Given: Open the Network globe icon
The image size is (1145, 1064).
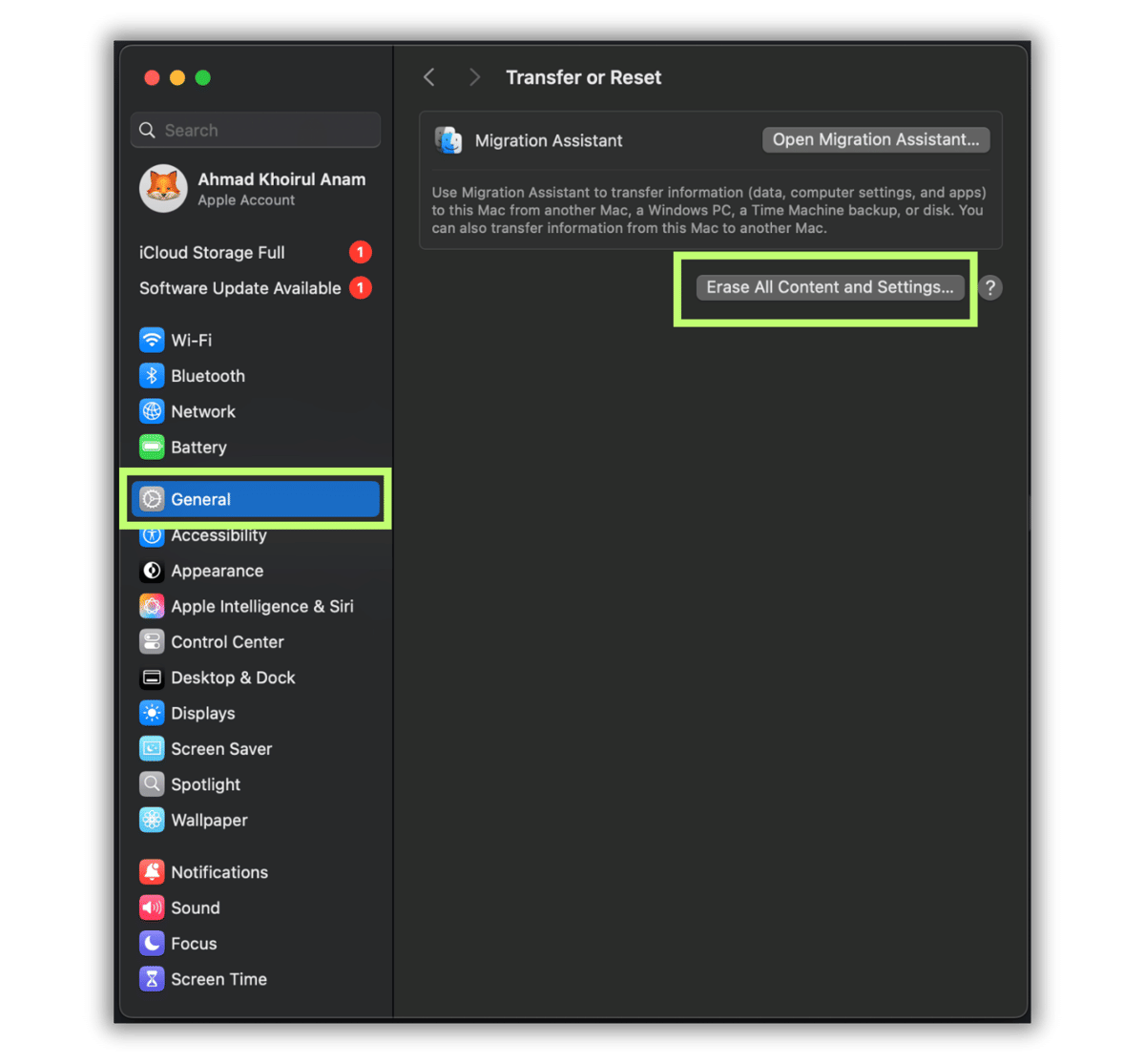Looking at the screenshot, I should pos(152,411).
